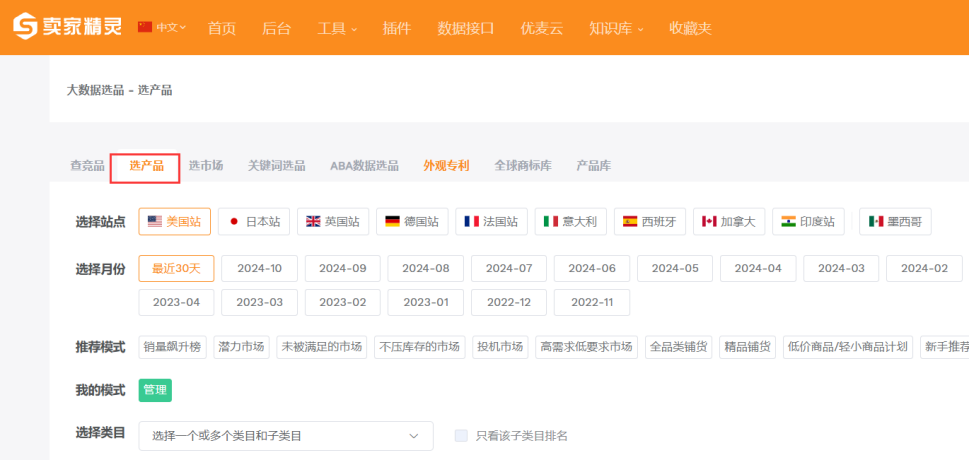The height and width of the screenshot is (460, 969).
Task: Select 西班牙 marketplace
Action: coord(650,221)
